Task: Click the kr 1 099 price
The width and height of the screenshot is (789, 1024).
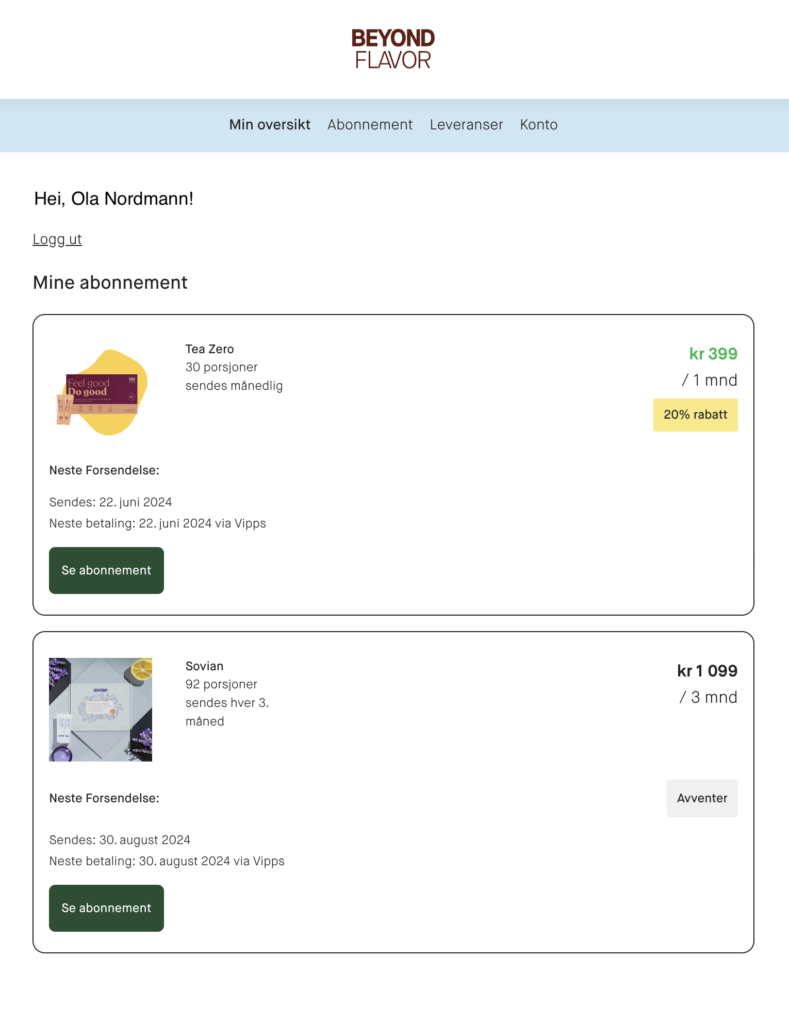Action: pos(707,671)
